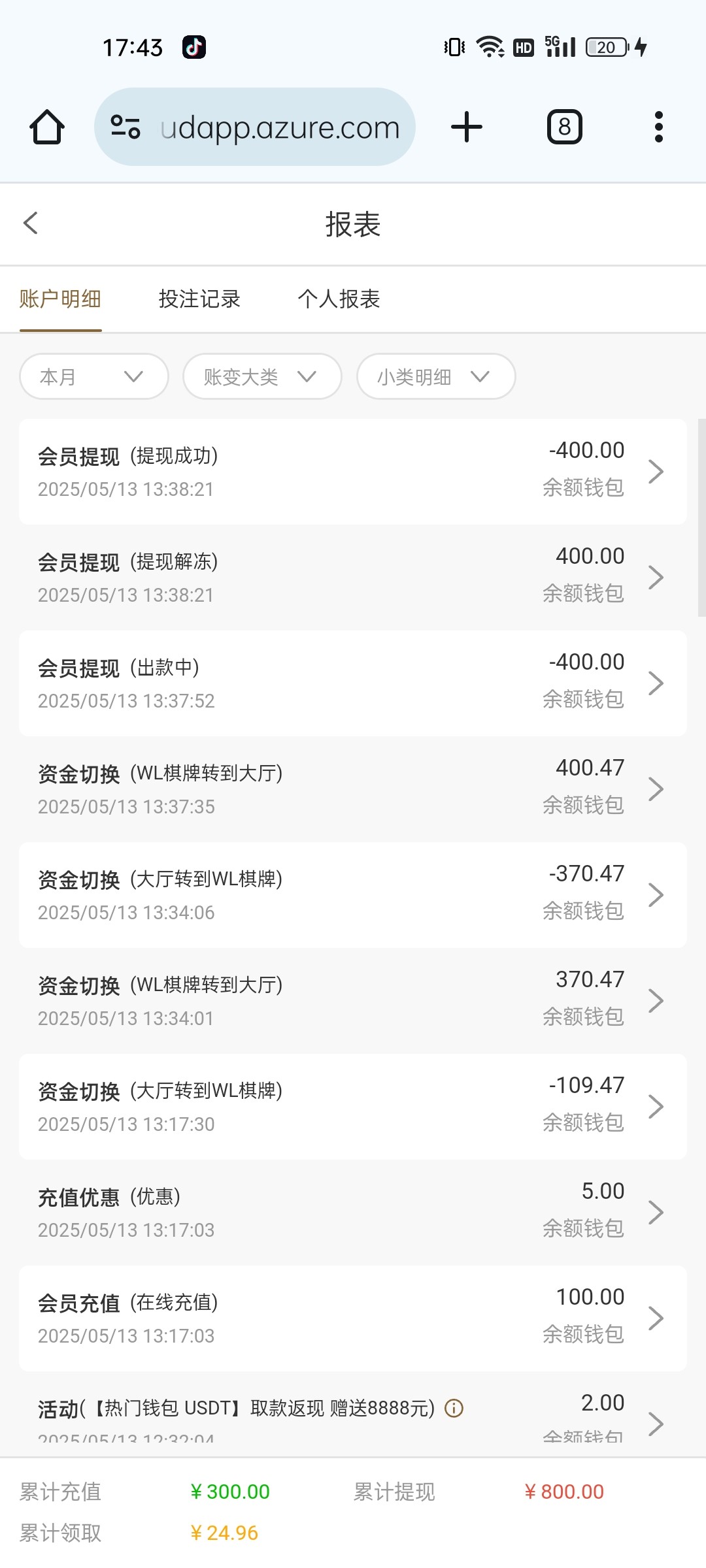
Task: Open site settings icon in address bar
Action: pos(126,127)
